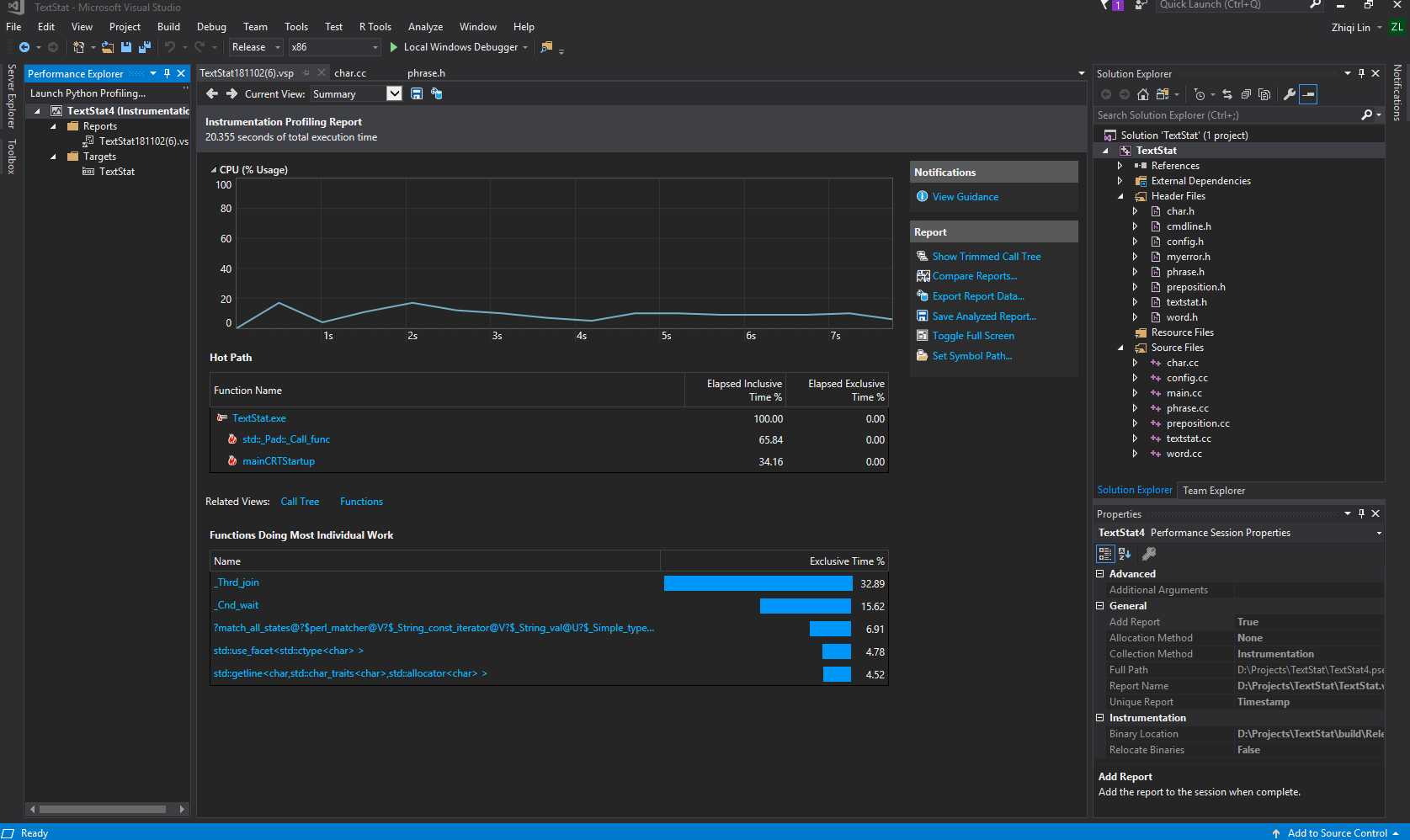Image resolution: width=1410 pixels, height=840 pixels.
Task: Switch to the Team Explorer tab
Action: pyautogui.click(x=1213, y=490)
